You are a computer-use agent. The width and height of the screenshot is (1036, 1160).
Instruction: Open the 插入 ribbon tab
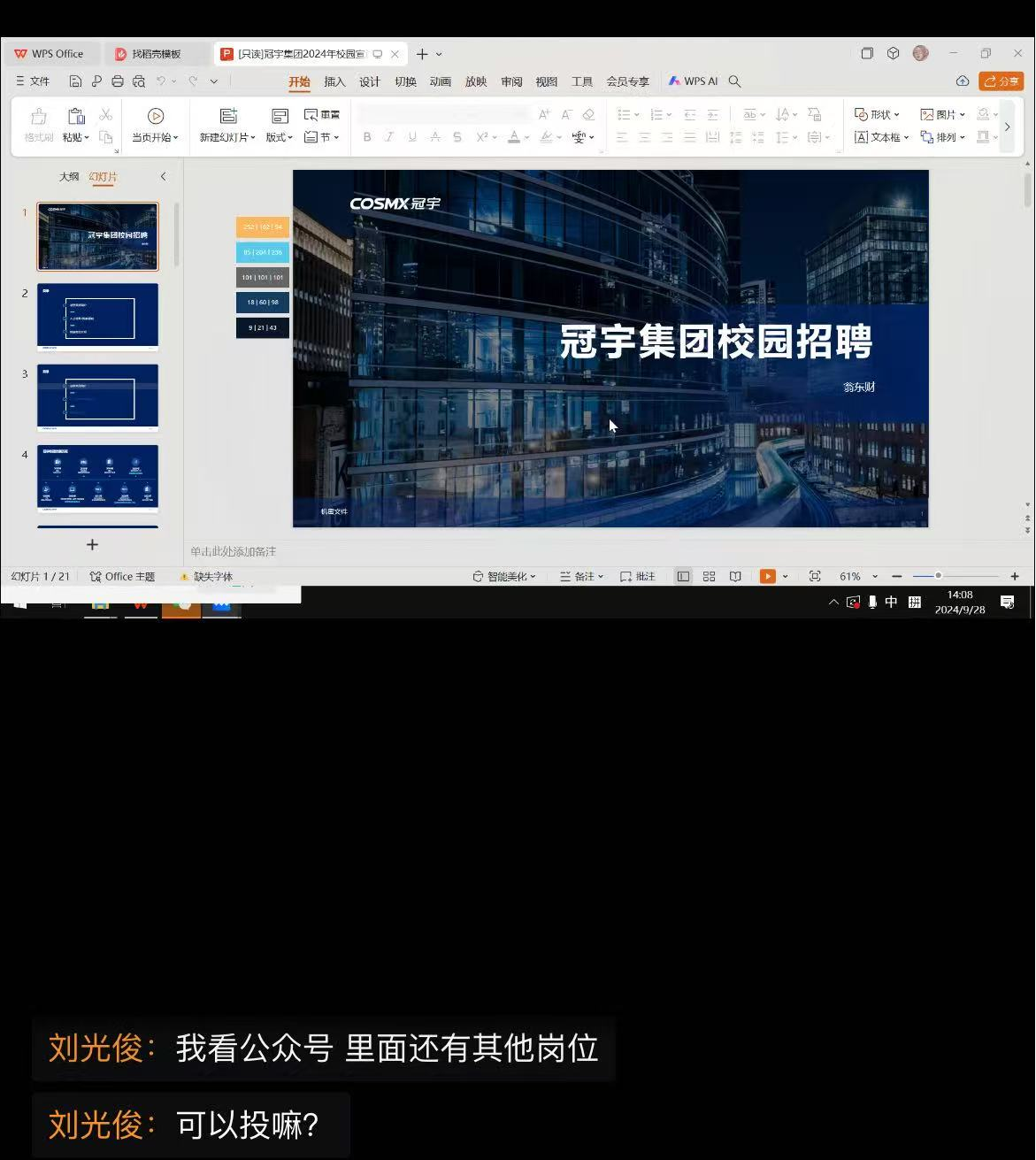[x=334, y=81]
